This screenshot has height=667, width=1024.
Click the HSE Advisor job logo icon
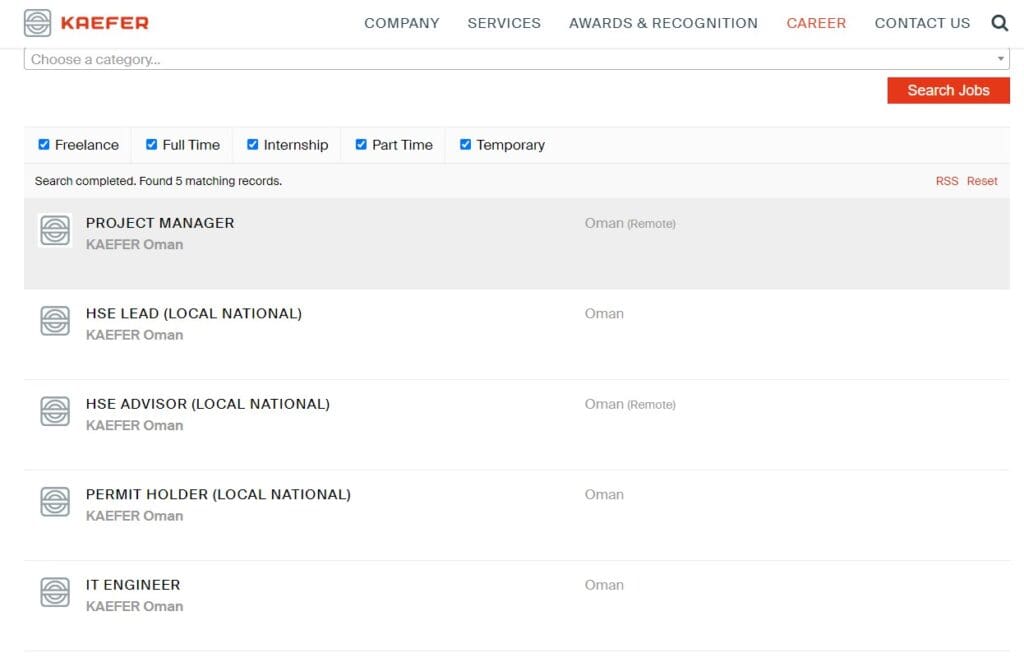coord(55,411)
